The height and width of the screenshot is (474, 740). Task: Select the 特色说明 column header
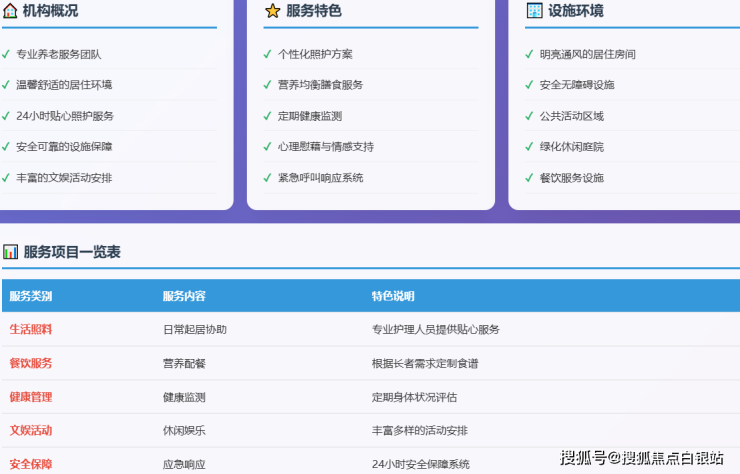pyautogui.click(x=393, y=297)
